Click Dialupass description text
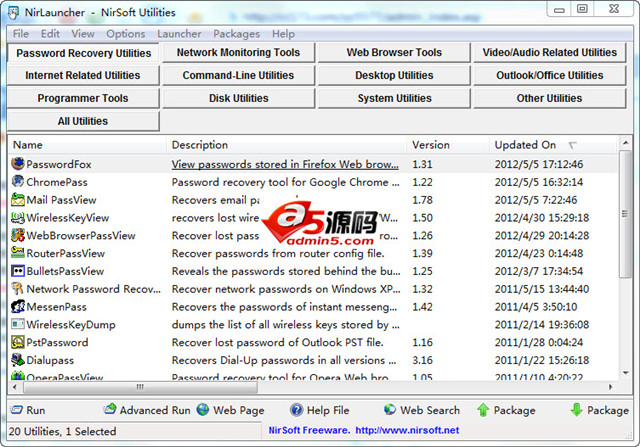Viewport: 640px width, 447px height. (x=284, y=360)
